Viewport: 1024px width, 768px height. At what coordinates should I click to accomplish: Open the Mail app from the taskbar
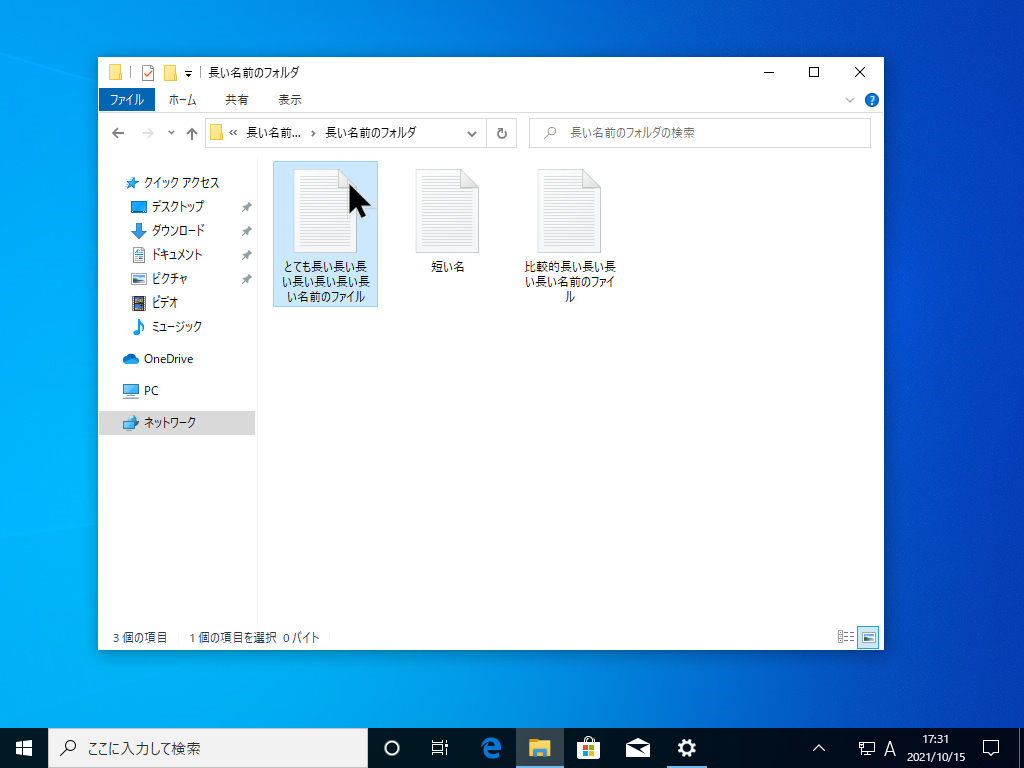pyautogui.click(x=637, y=748)
